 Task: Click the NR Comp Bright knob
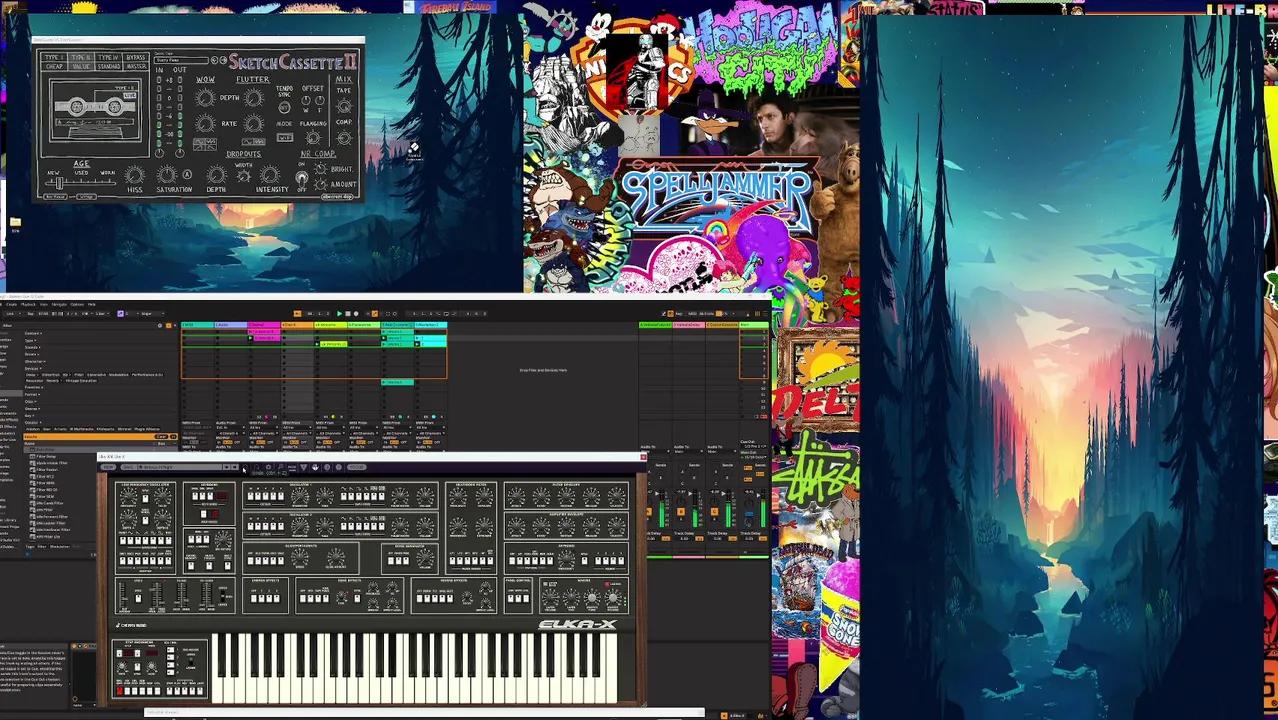point(320,169)
